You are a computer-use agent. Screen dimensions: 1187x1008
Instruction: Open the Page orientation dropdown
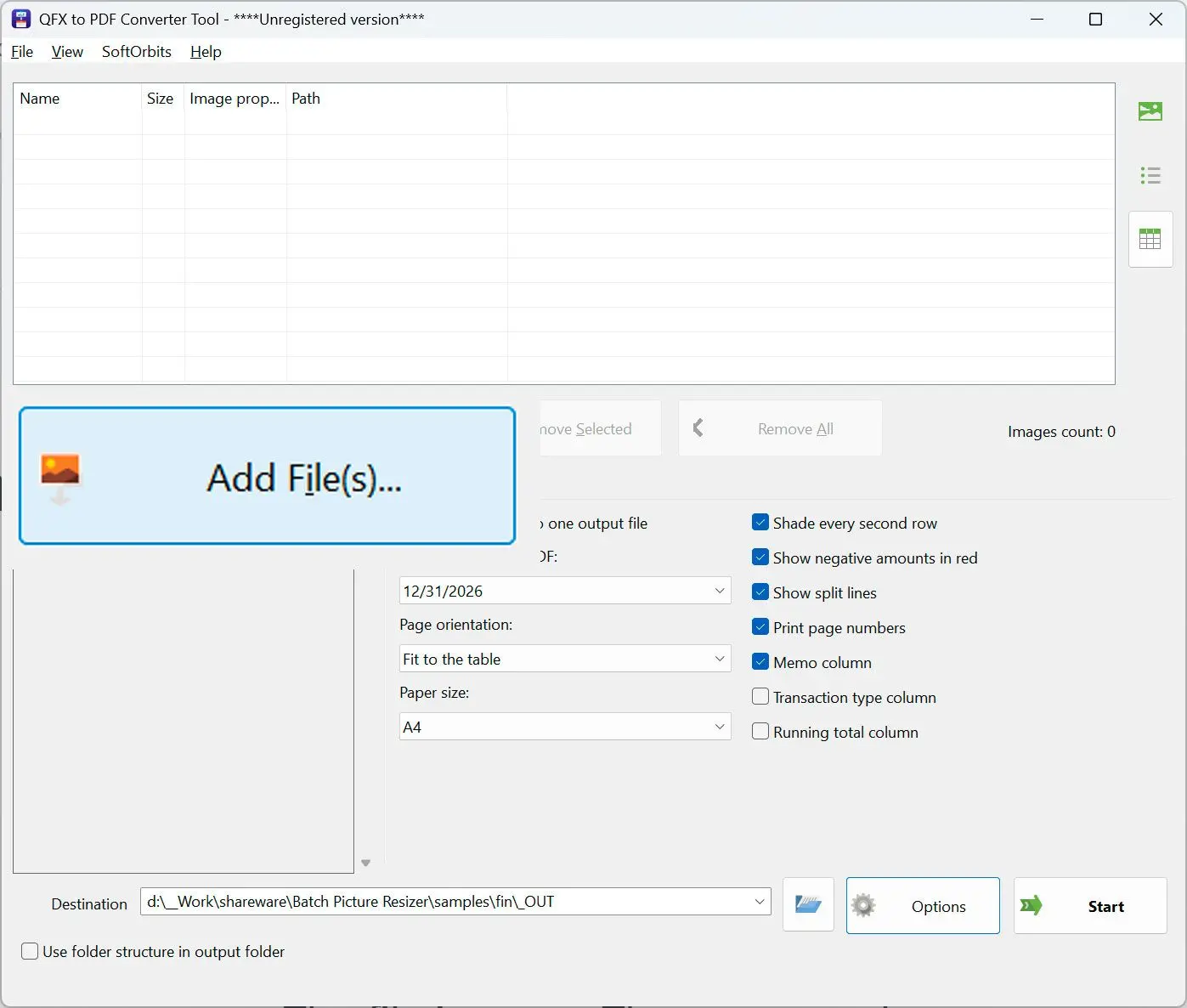[x=565, y=659]
